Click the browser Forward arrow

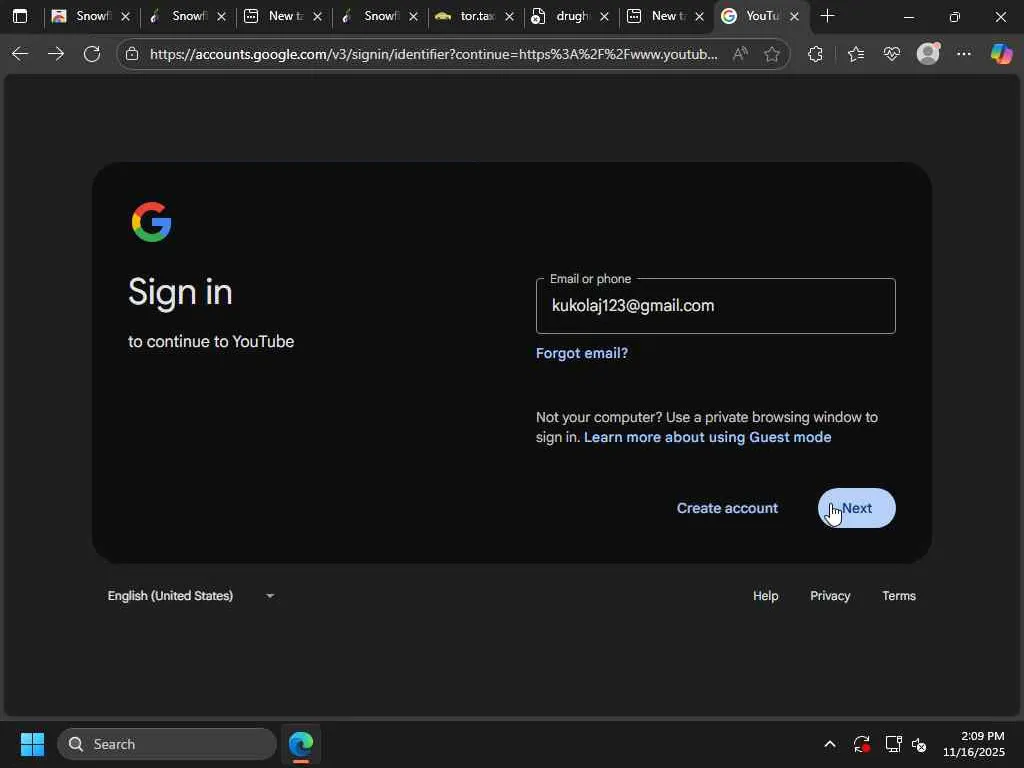click(x=56, y=54)
